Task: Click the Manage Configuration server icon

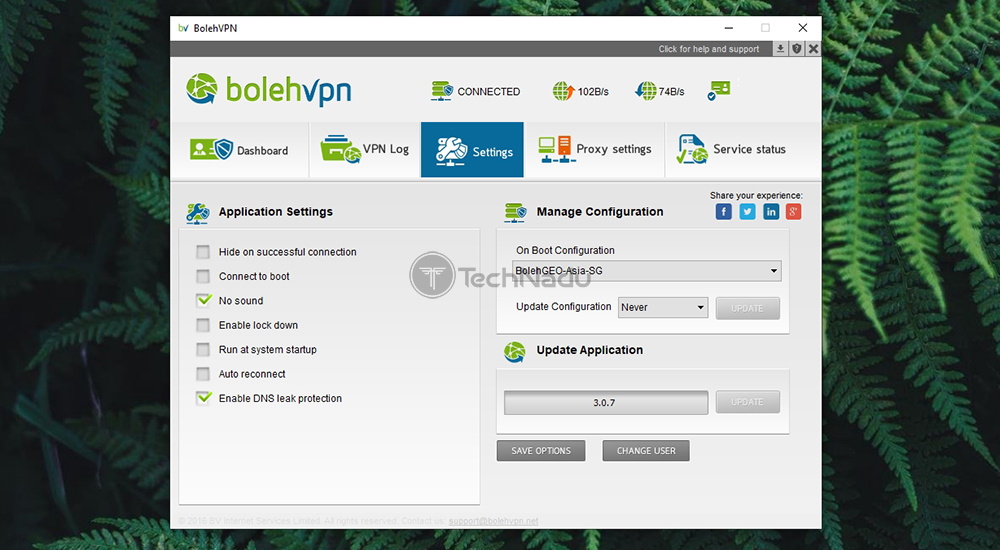Action: click(515, 212)
